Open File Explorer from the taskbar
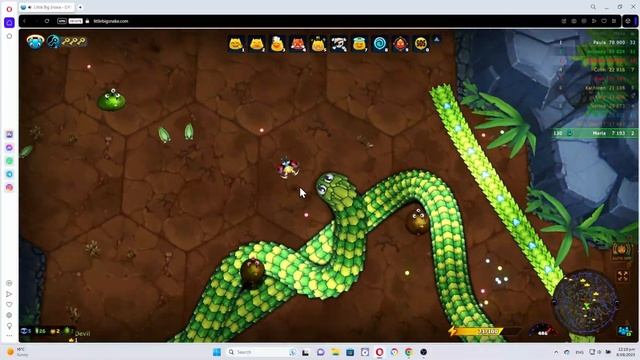The width and height of the screenshot is (640, 360). click(336, 352)
